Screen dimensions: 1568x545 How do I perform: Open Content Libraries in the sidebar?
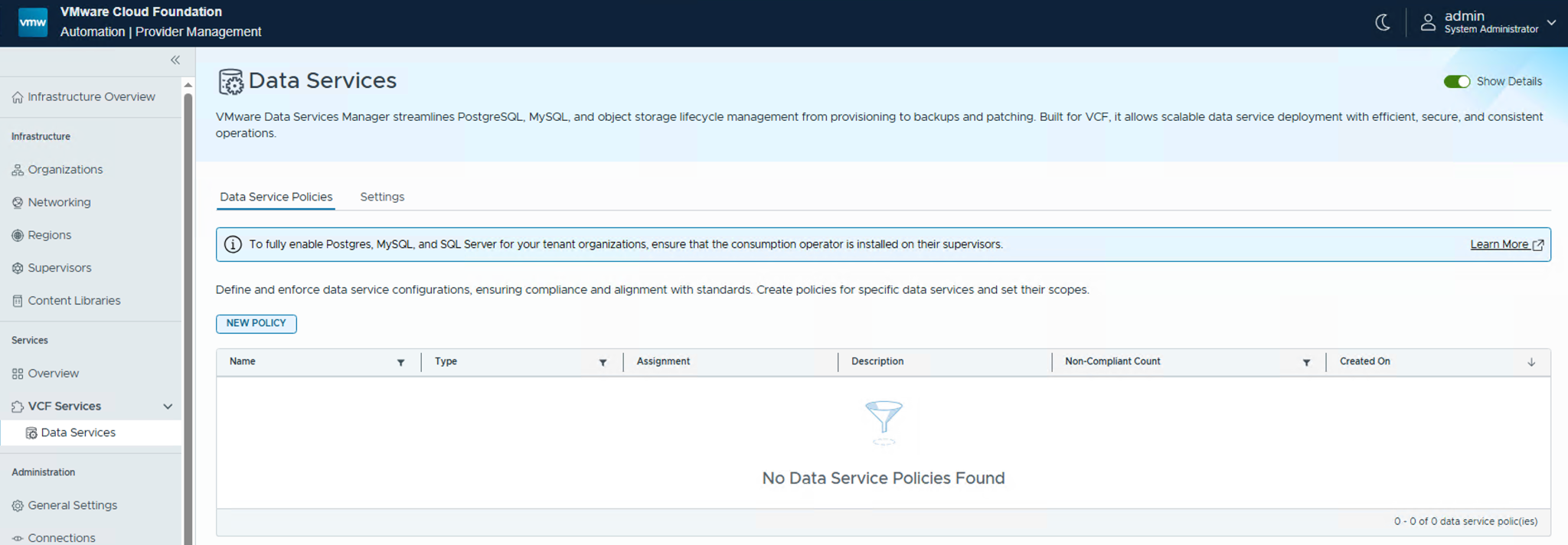pos(73,301)
